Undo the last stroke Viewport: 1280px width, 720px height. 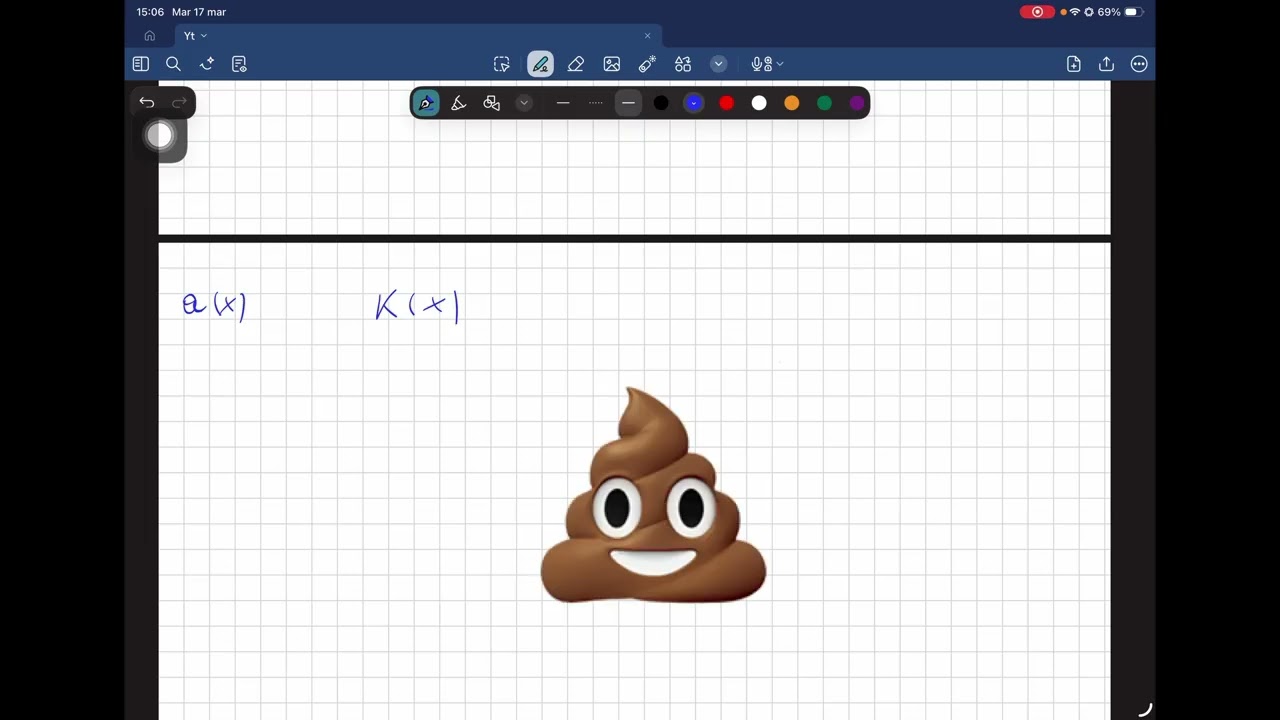coord(147,102)
